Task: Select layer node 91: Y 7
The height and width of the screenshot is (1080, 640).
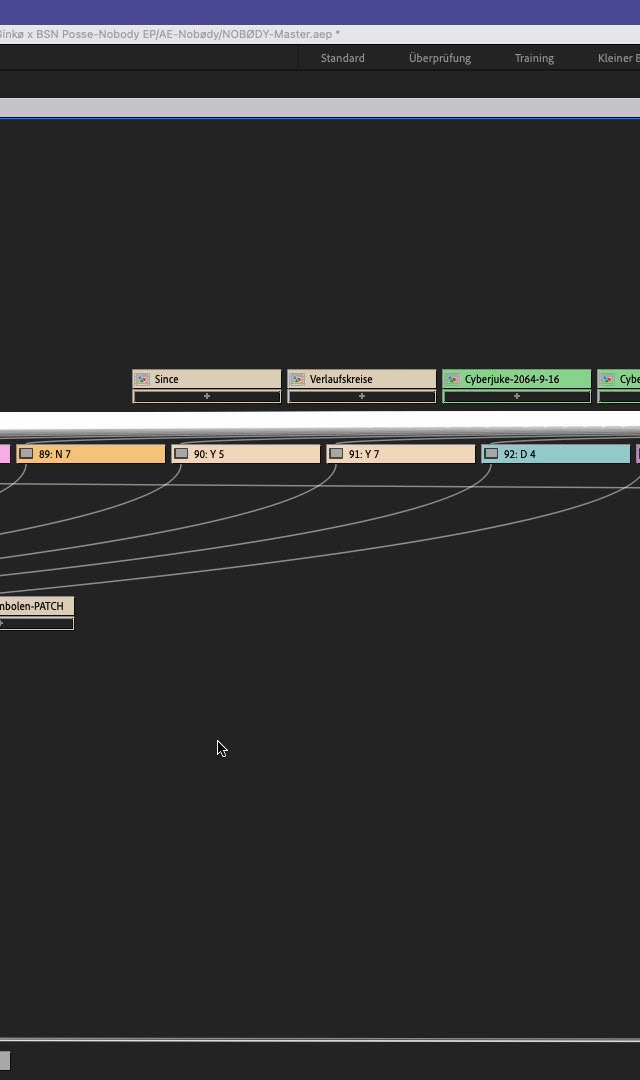Action: coord(401,454)
